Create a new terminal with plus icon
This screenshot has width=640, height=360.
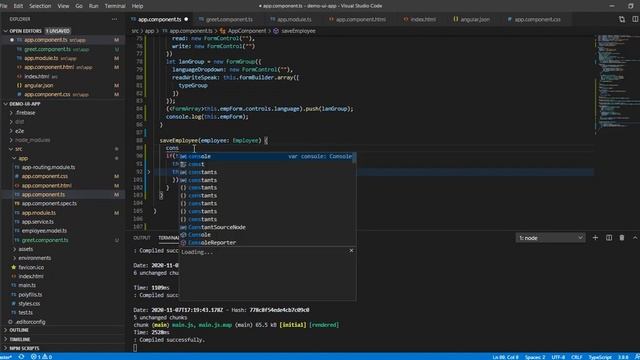tap(595, 238)
